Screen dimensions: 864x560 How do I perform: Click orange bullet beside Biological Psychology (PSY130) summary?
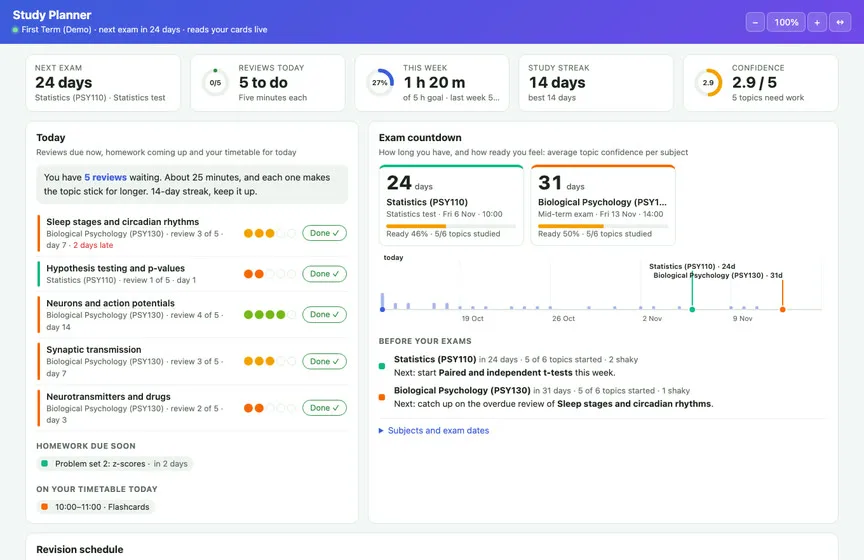[382, 397]
